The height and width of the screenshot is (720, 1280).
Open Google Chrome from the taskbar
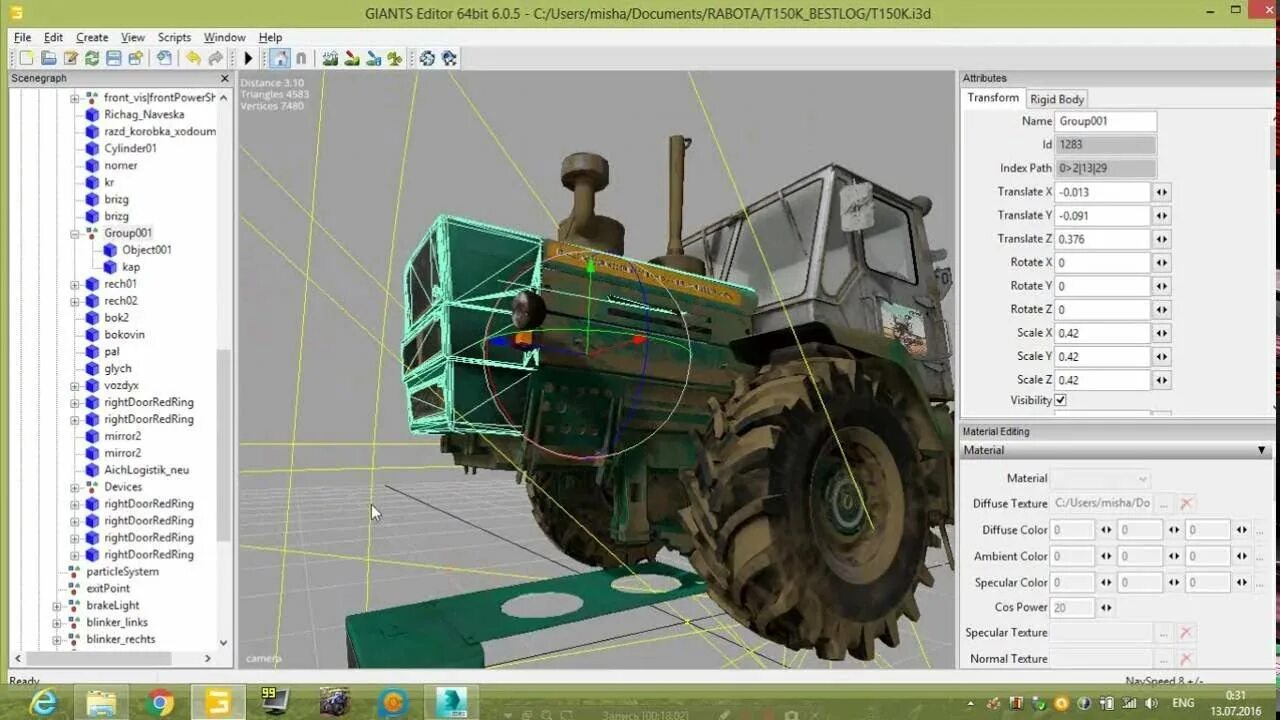point(160,703)
